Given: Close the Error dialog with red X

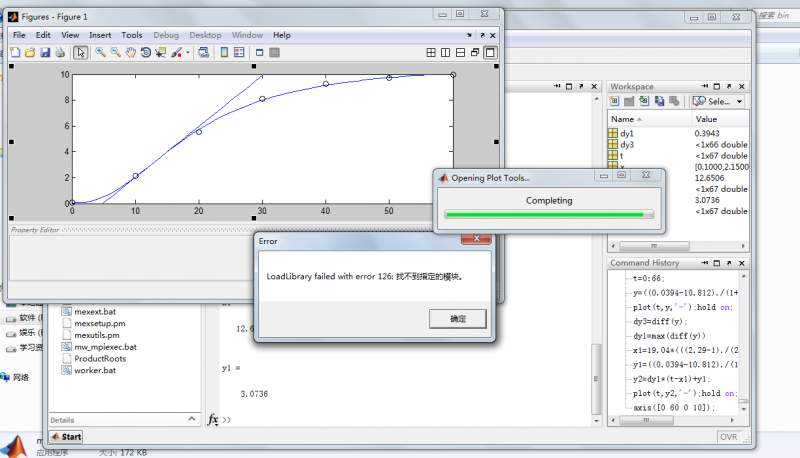Looking at the screenshot, I should (476, 239).
